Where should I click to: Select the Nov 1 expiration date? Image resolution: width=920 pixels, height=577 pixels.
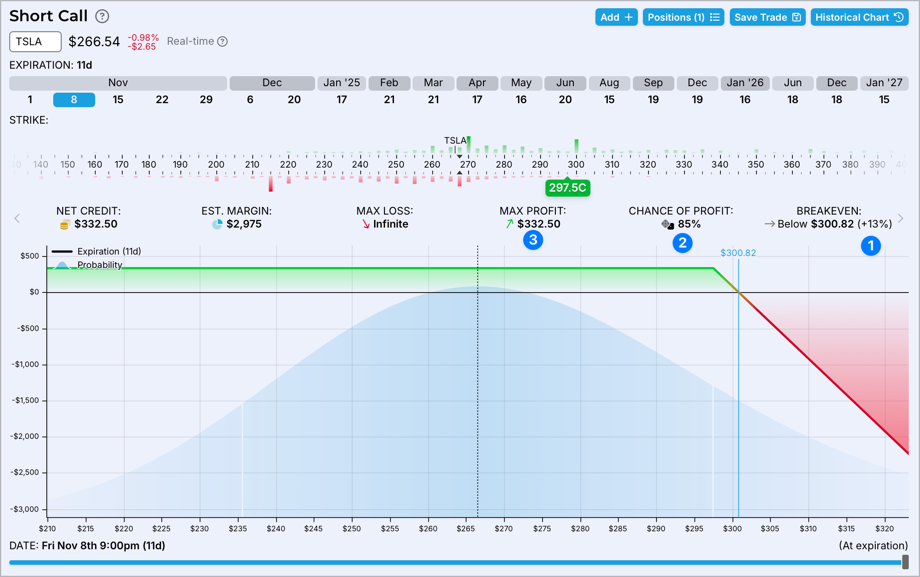point(30,100)
